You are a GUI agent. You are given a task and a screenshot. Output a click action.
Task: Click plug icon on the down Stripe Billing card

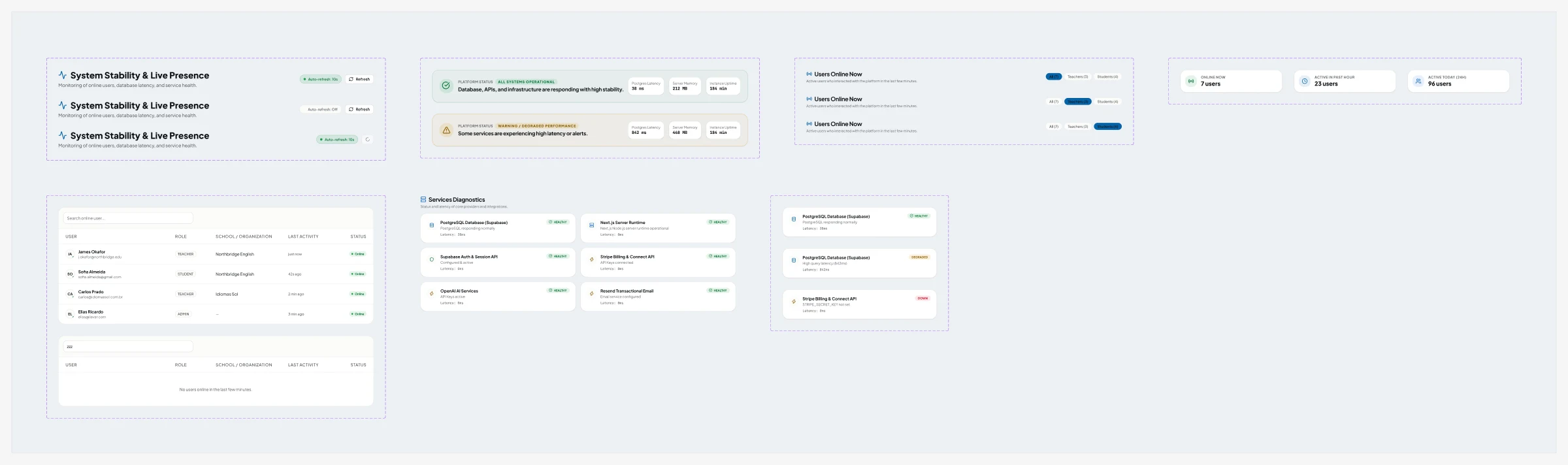coord(794,301)
